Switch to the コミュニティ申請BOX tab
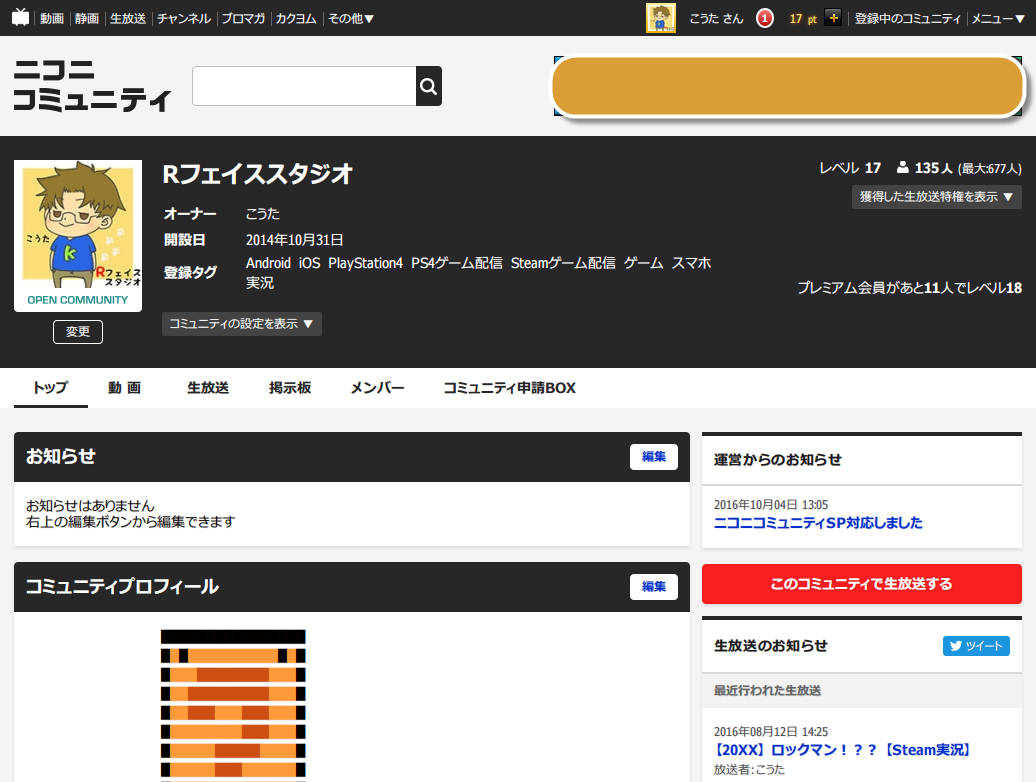Screen dimensions: 1036x782 pos(506,388)
